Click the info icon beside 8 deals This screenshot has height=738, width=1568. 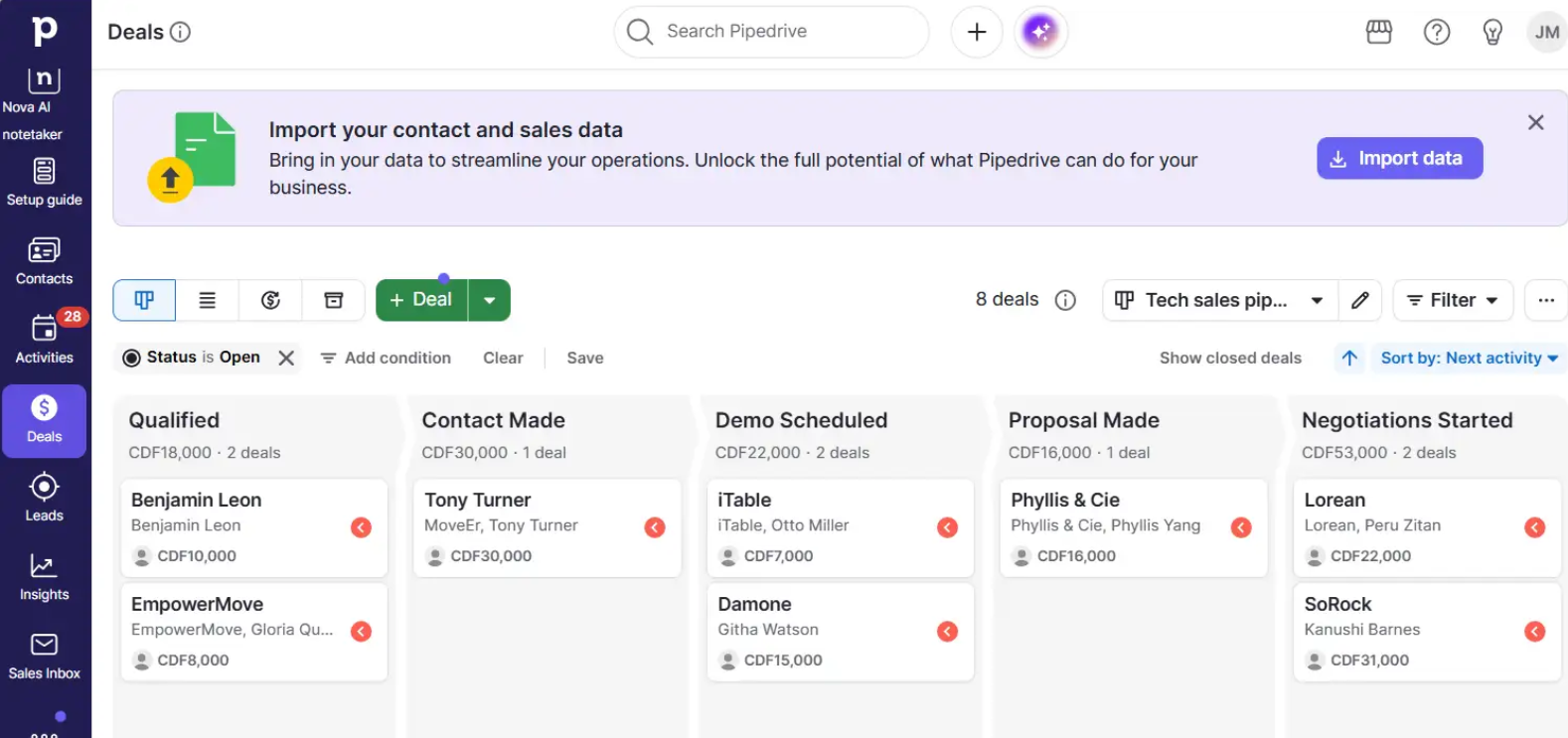(x=1065, y=300)
